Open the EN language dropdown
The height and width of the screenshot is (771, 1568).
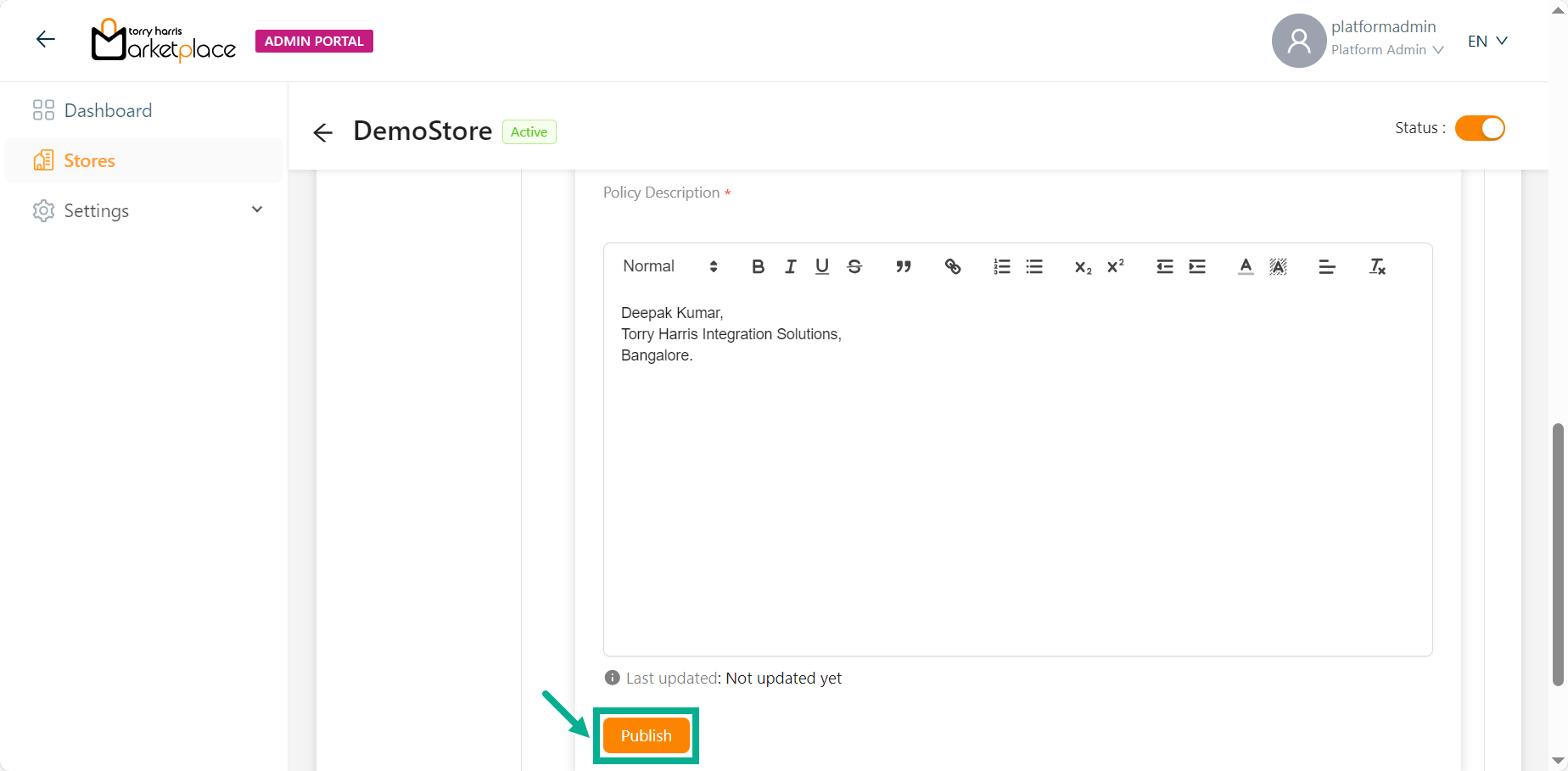click(1487, 42)
